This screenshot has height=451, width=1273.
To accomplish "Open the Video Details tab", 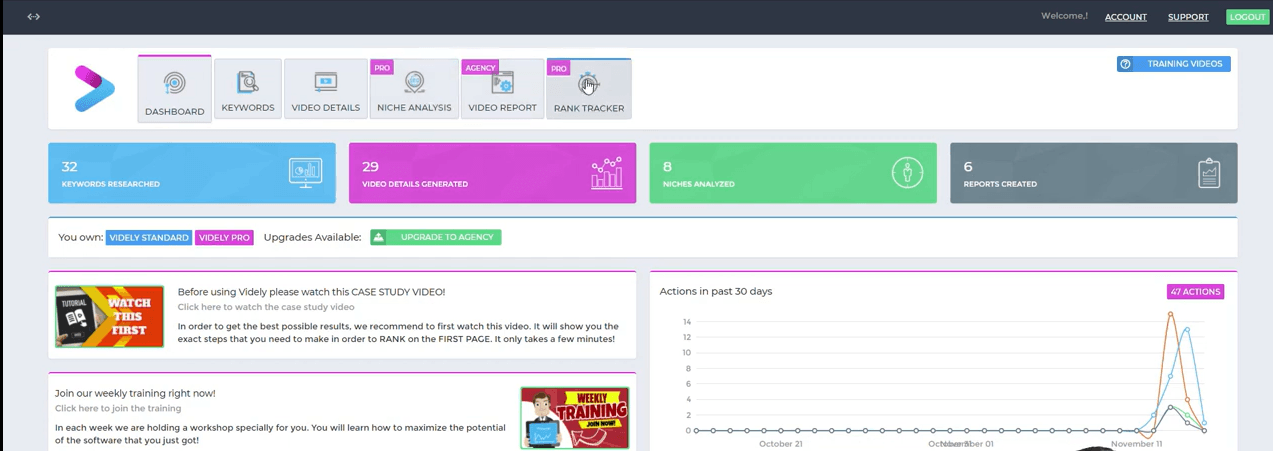I will 325,90.
